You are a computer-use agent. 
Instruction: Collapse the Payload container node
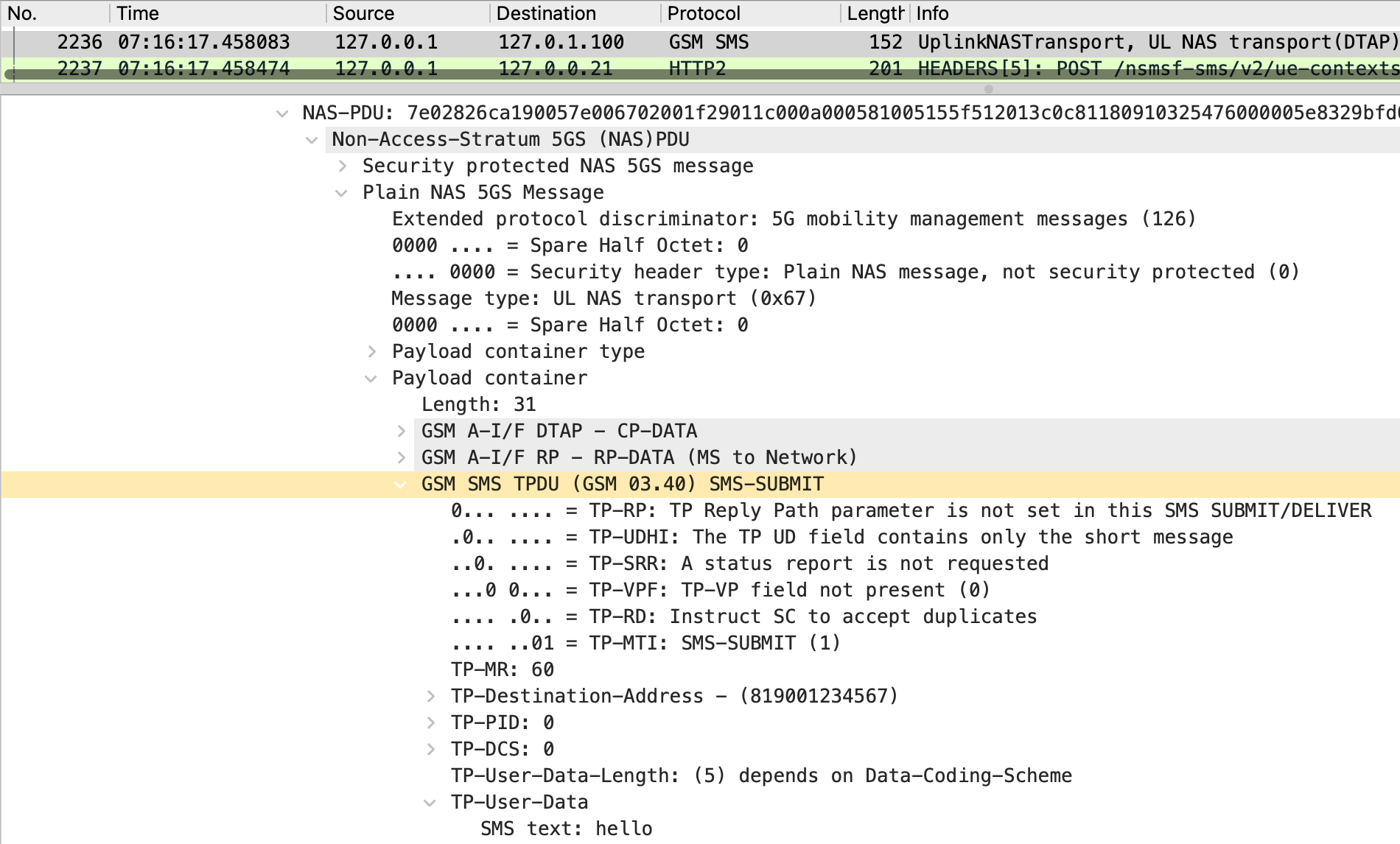coord(371,379)
